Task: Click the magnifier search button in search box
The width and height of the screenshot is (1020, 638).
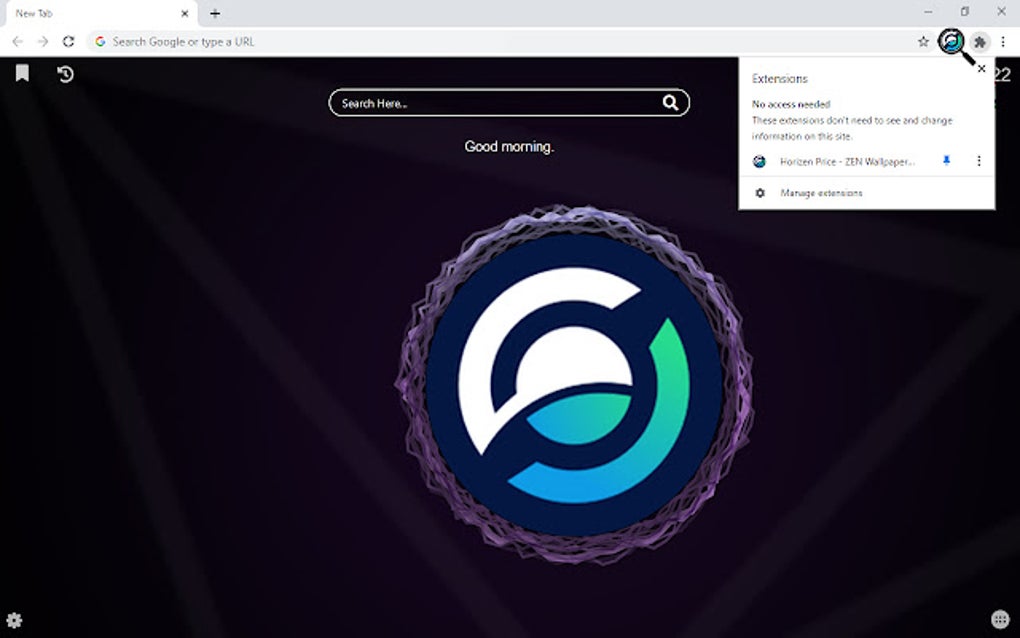Action: pos(670,103)
